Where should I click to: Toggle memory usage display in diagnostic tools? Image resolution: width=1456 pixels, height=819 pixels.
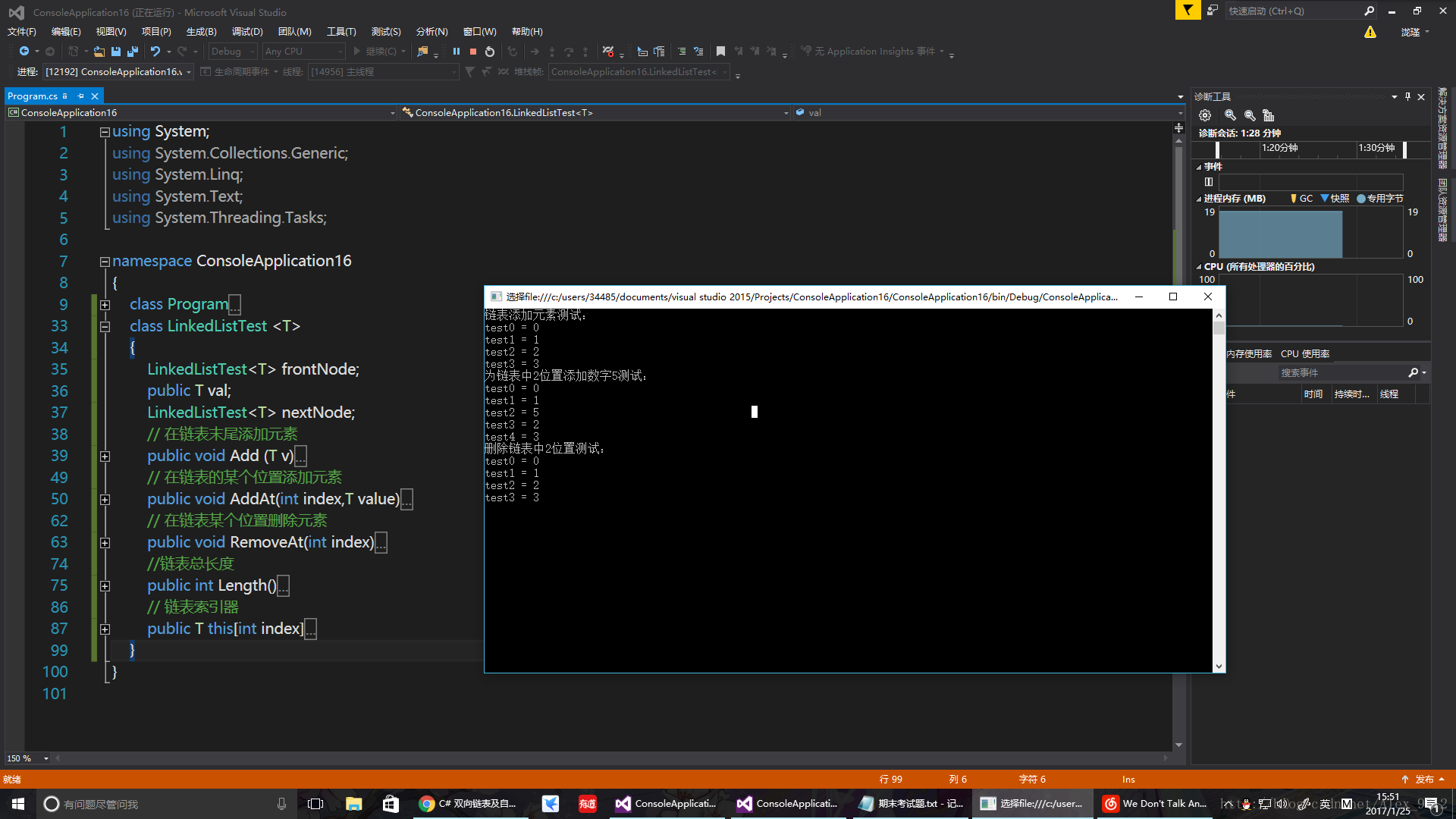click(x=1200, y=198)
